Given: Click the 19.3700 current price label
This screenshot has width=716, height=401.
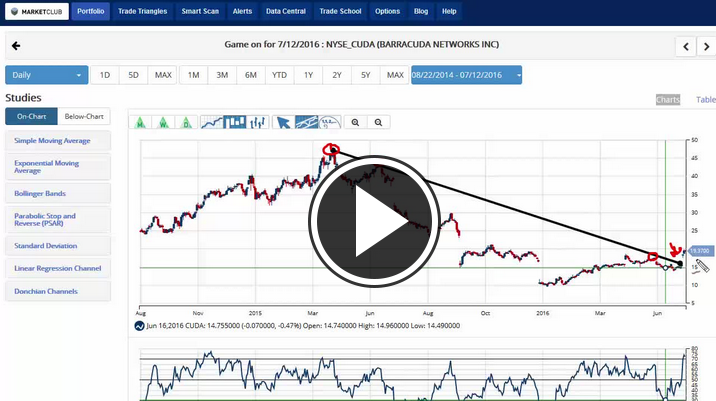Looking at the screenshot, I should click(700, 251).
